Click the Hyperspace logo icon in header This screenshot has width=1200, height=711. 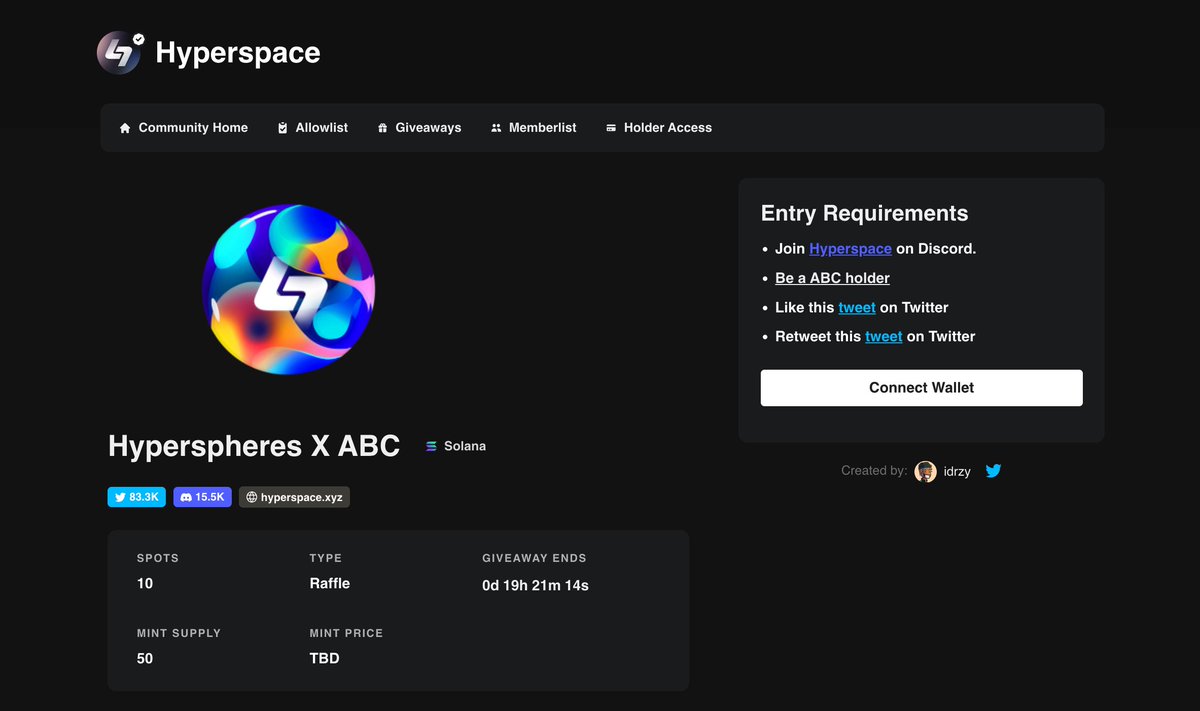(119, 53)
